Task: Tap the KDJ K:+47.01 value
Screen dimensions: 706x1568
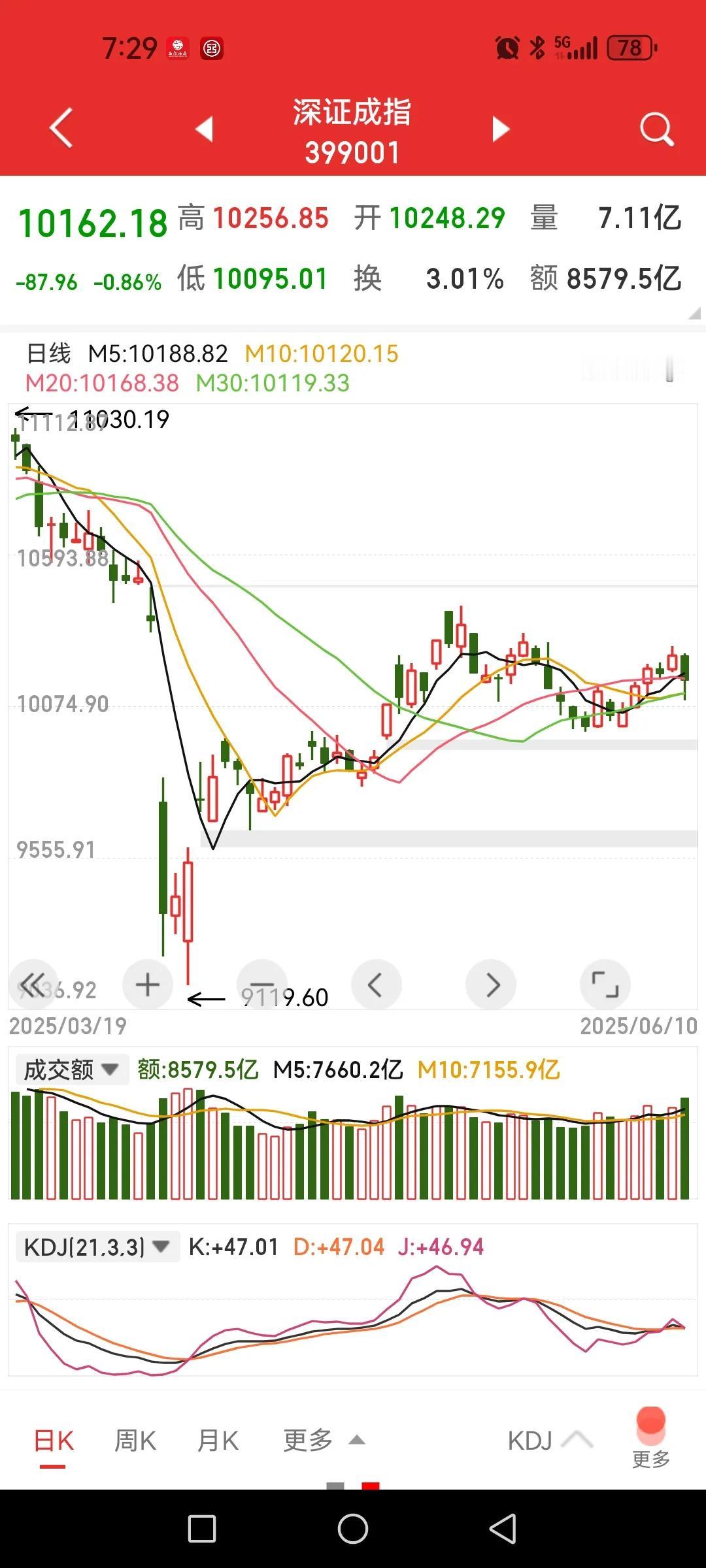Action: point(233,1247)
